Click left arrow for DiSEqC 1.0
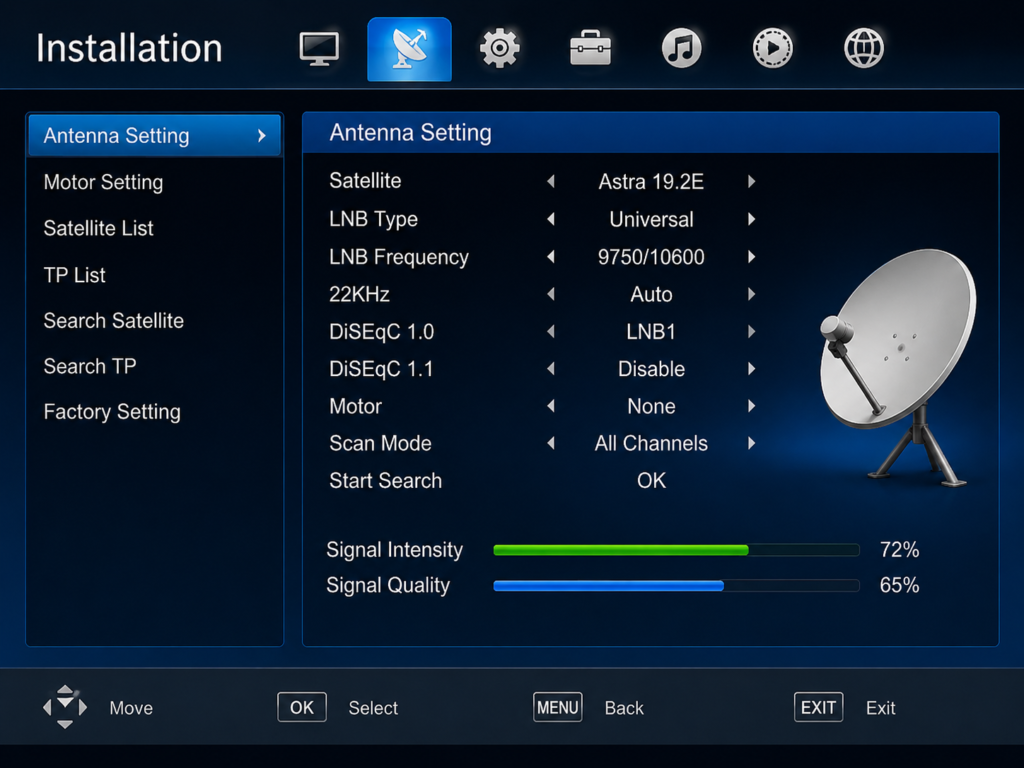The height and width of the screenshot is (768, 1024). coord(551,332)
